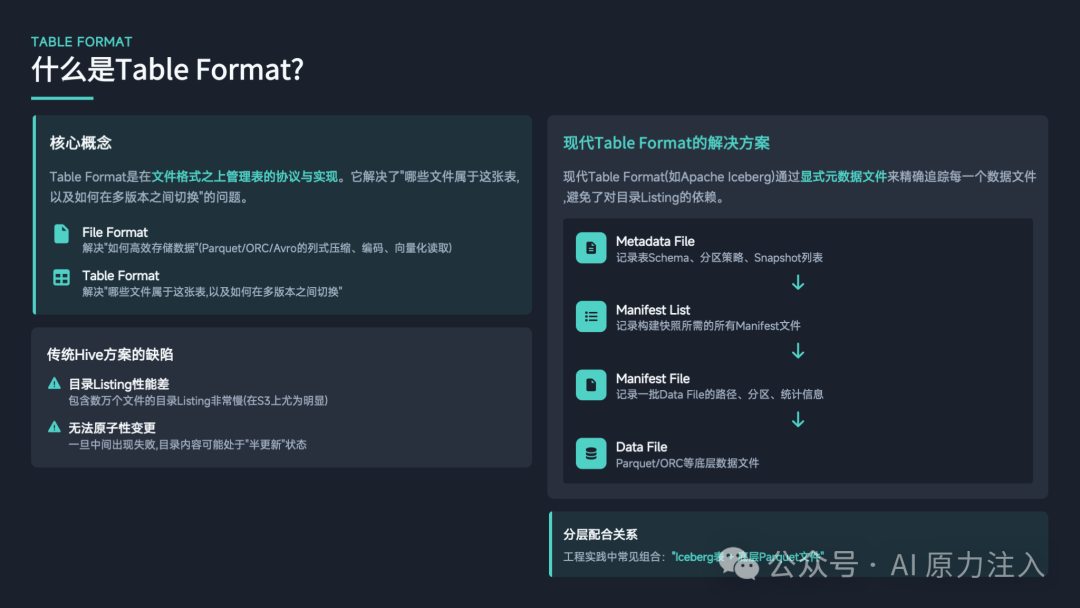Select the "传统Hive方案的缺陷" heading

click(110, 355)
